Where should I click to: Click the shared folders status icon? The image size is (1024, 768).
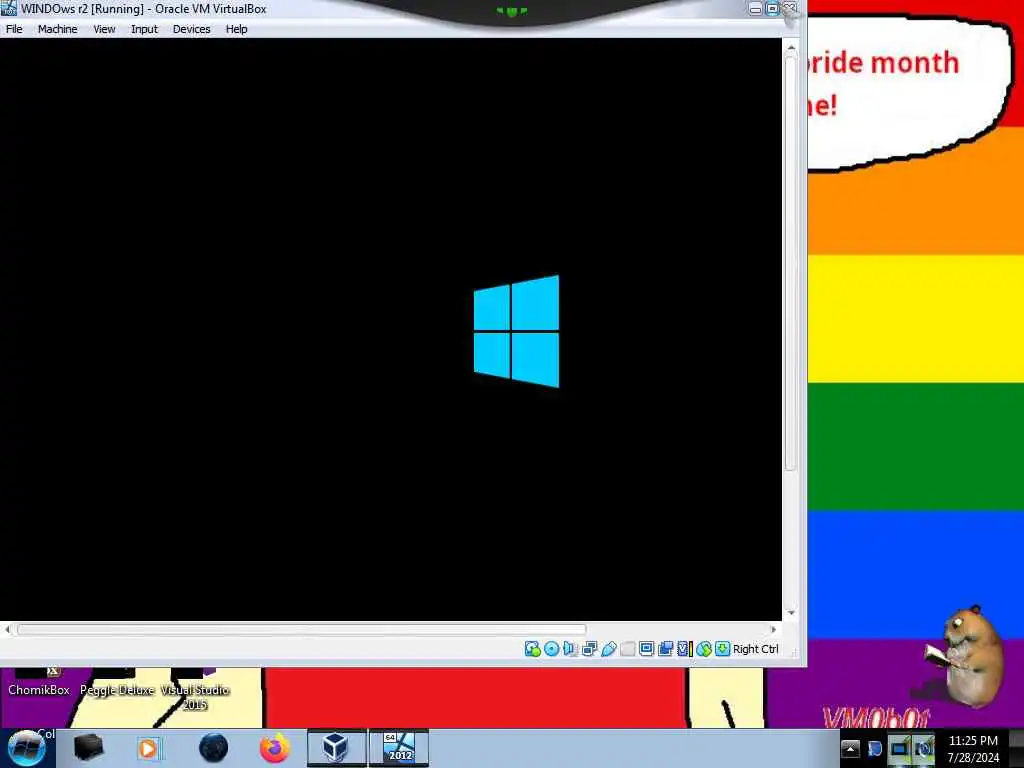[x=627, y=648]
